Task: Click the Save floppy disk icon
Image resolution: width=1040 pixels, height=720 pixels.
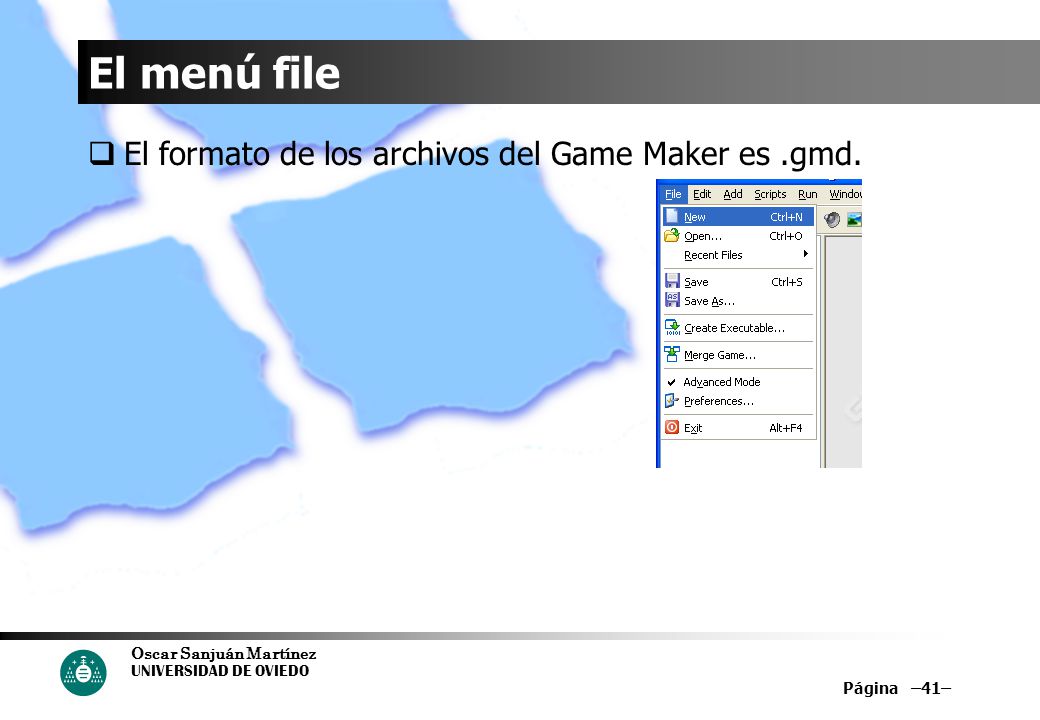Action: click(x=672, y=281)
